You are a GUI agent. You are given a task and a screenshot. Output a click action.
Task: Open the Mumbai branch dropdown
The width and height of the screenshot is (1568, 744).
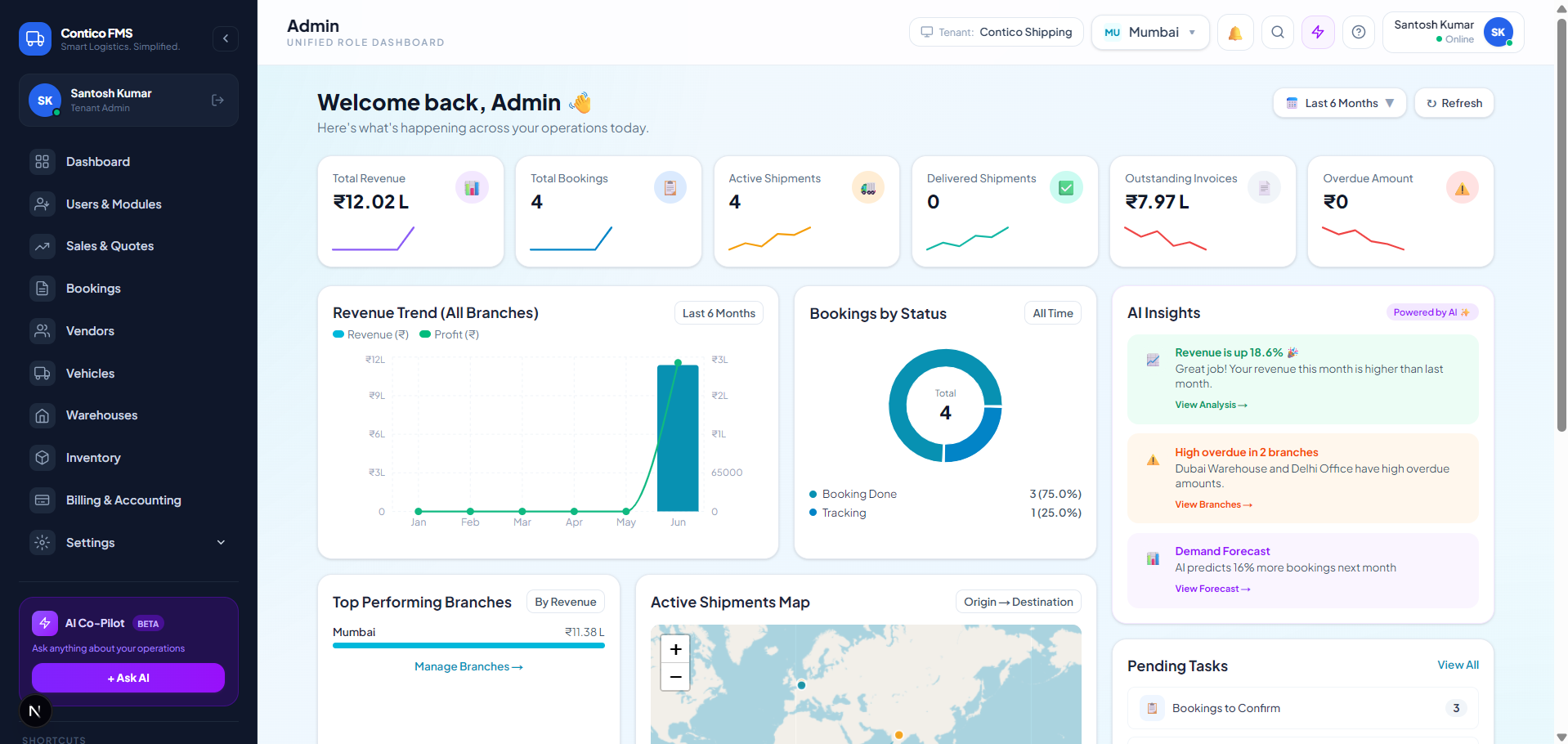point(1150,33)
